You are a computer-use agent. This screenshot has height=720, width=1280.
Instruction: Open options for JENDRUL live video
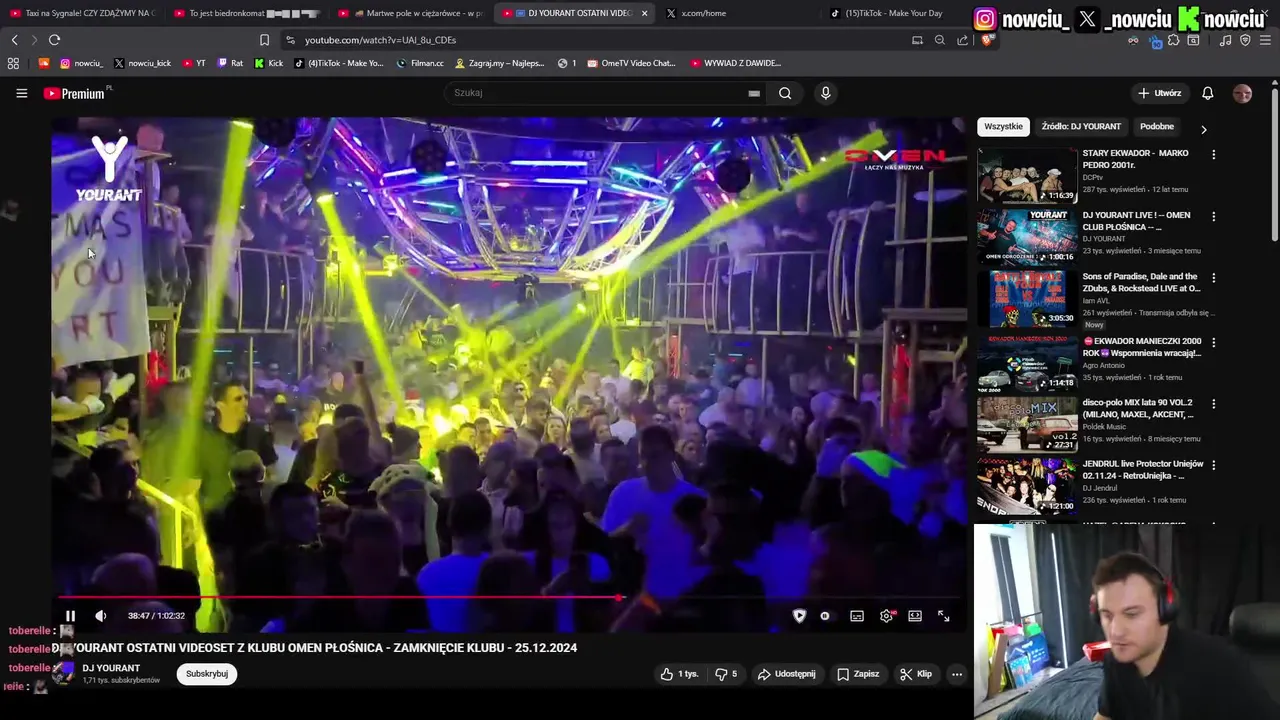pyautogui.click(x=1214, y=465)
